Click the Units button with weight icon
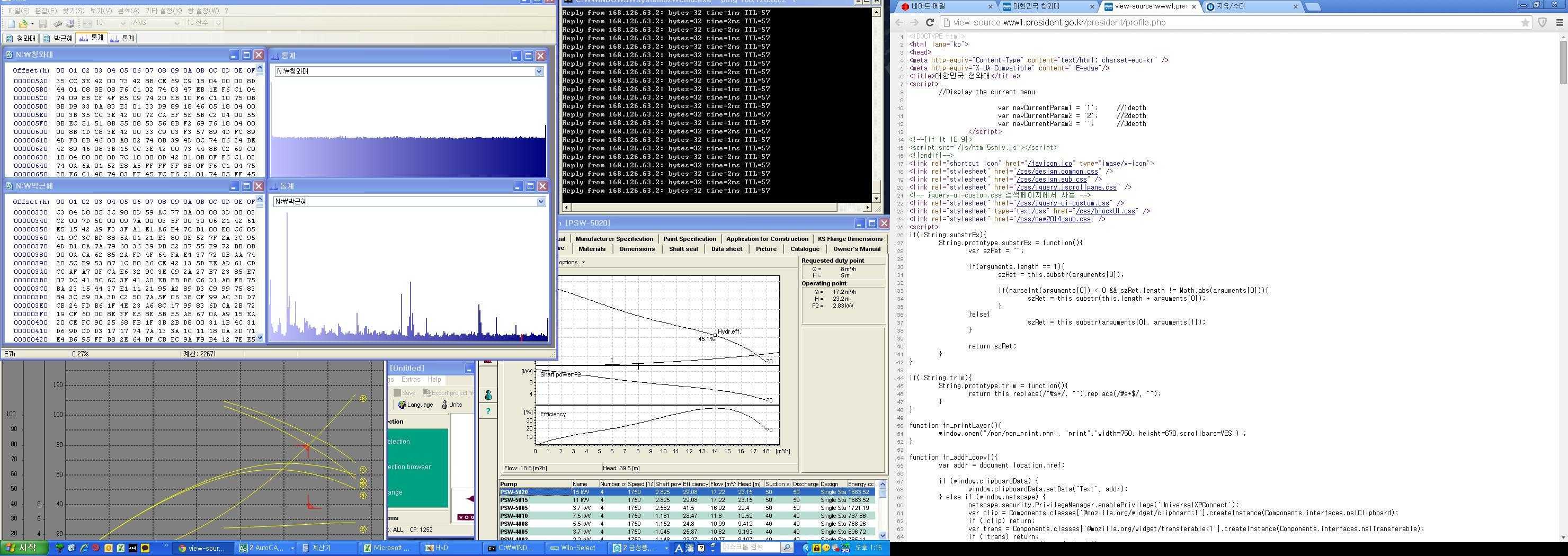 [452, 405]
